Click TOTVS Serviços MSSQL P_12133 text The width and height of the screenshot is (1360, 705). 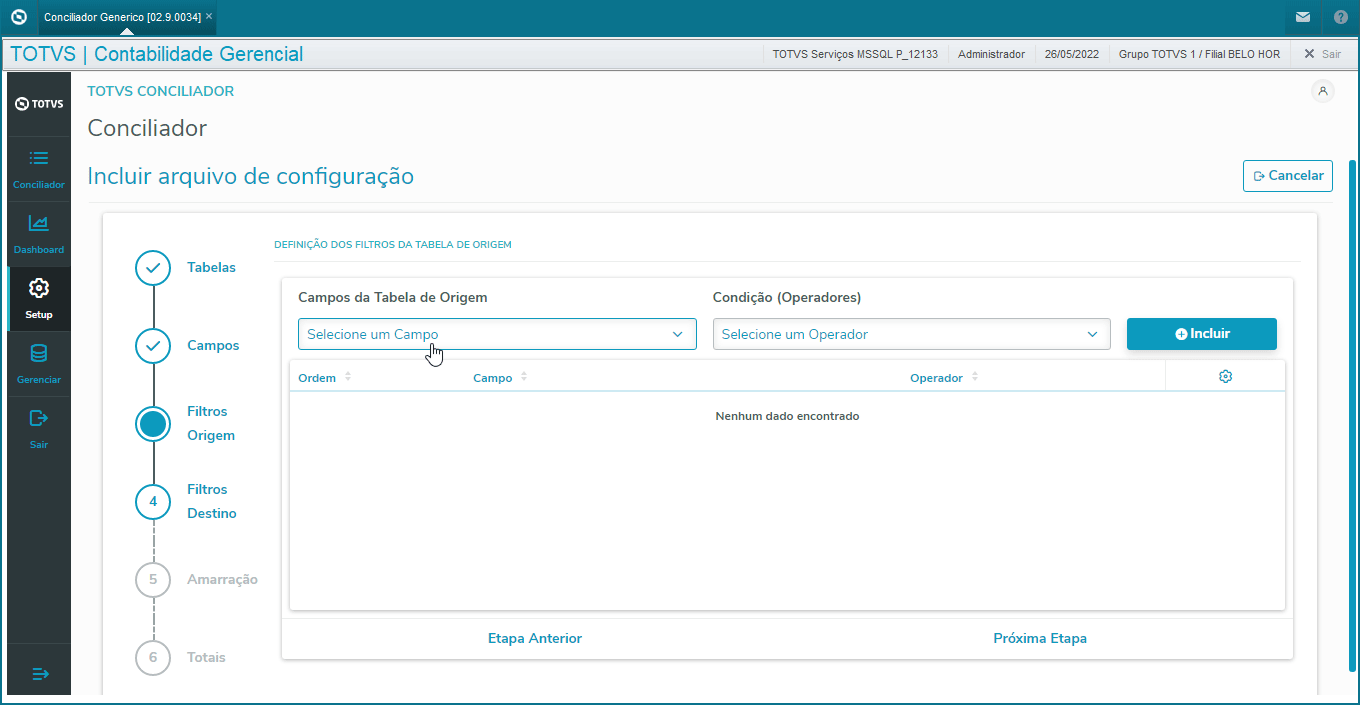[x=855, y=54]
